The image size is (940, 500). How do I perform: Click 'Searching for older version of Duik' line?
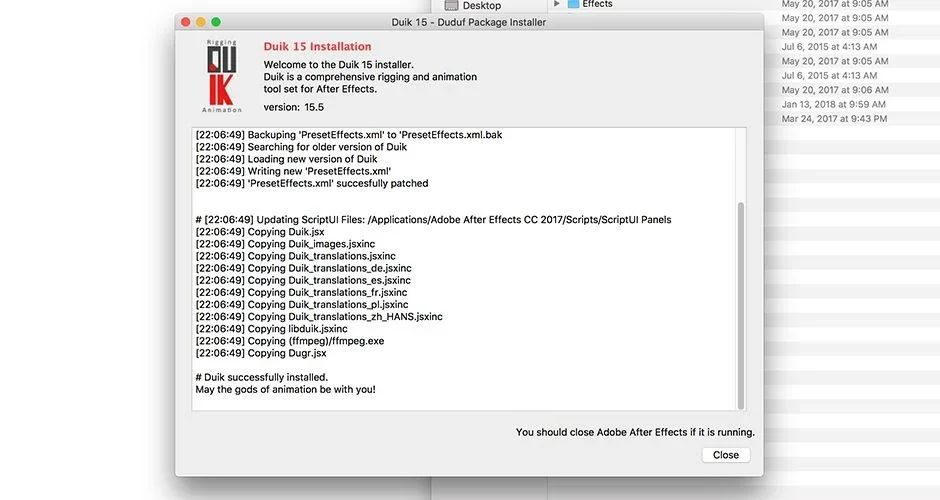point(301,147)
